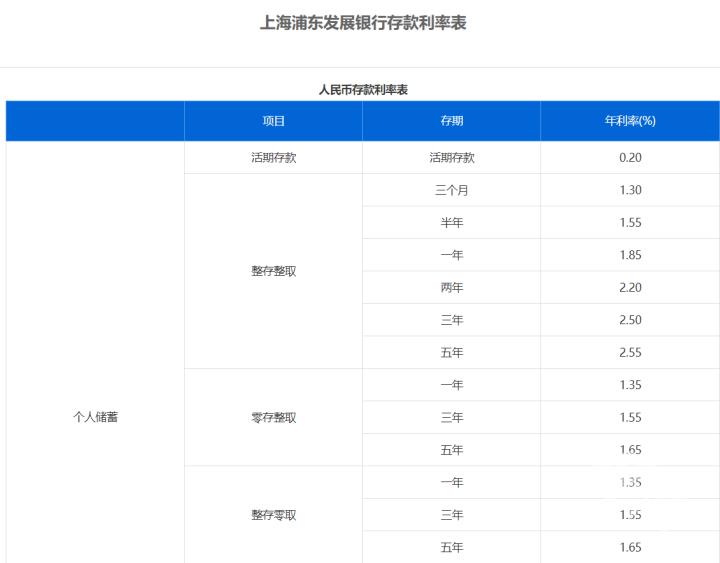Click the 项目 column header

point(273,121)
